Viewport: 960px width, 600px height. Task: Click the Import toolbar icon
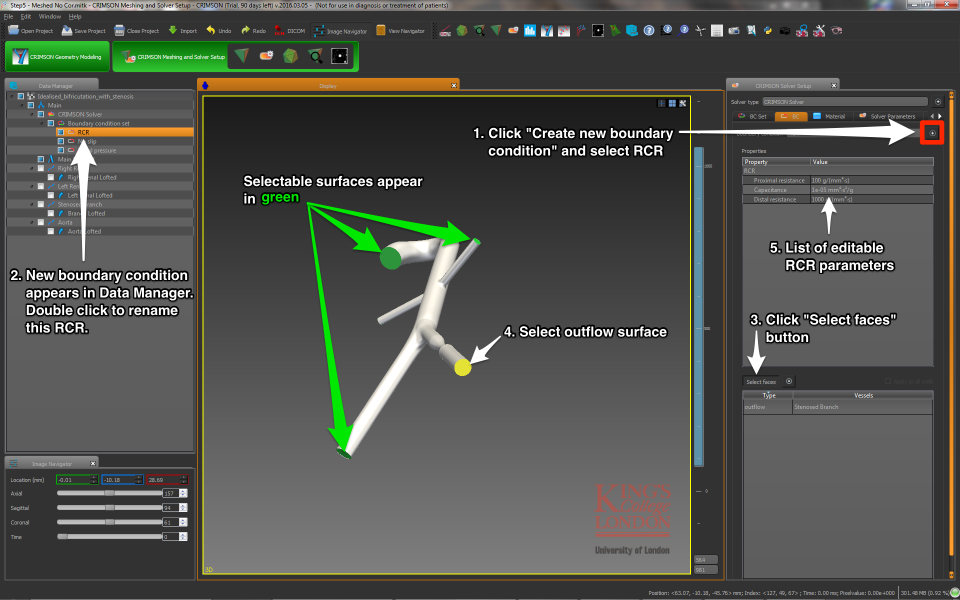click(x=182, y=31)
